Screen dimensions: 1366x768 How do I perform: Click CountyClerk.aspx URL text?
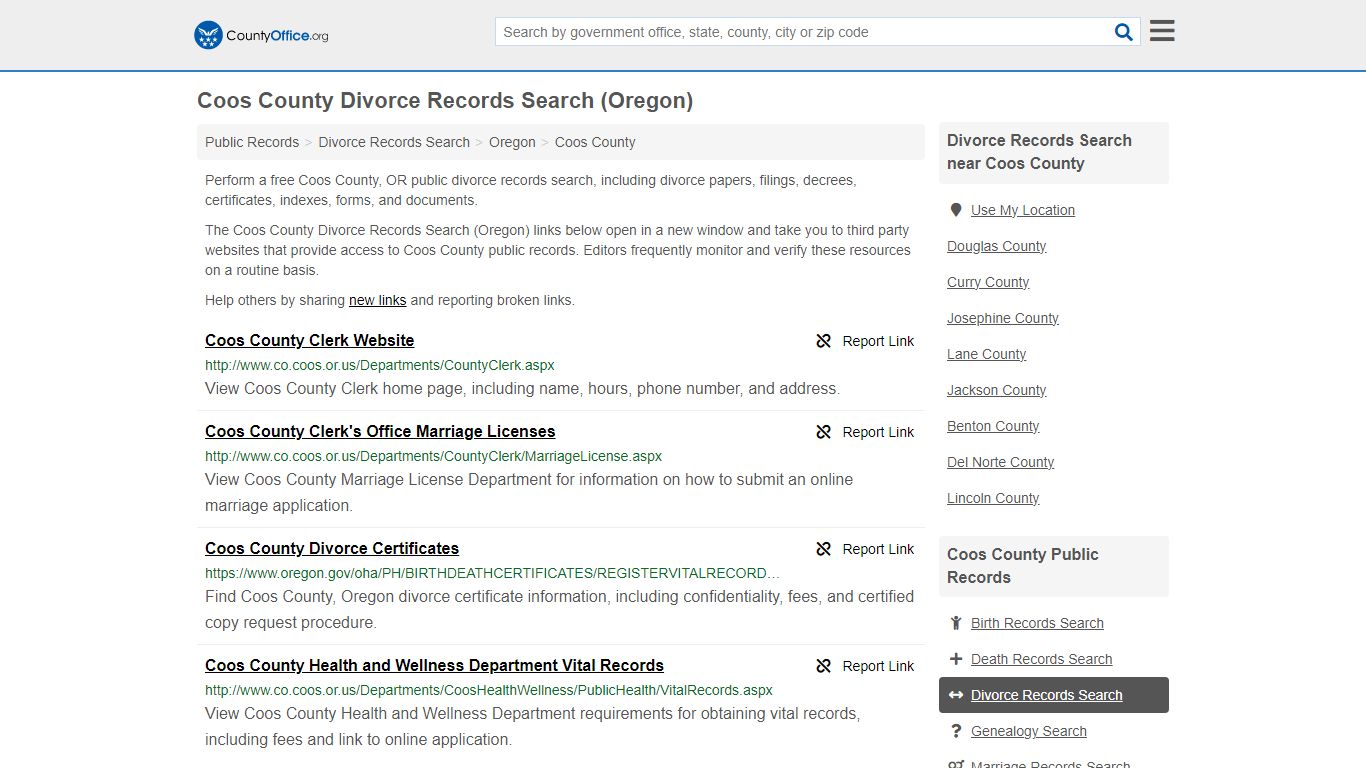click(x=380, y=365)
